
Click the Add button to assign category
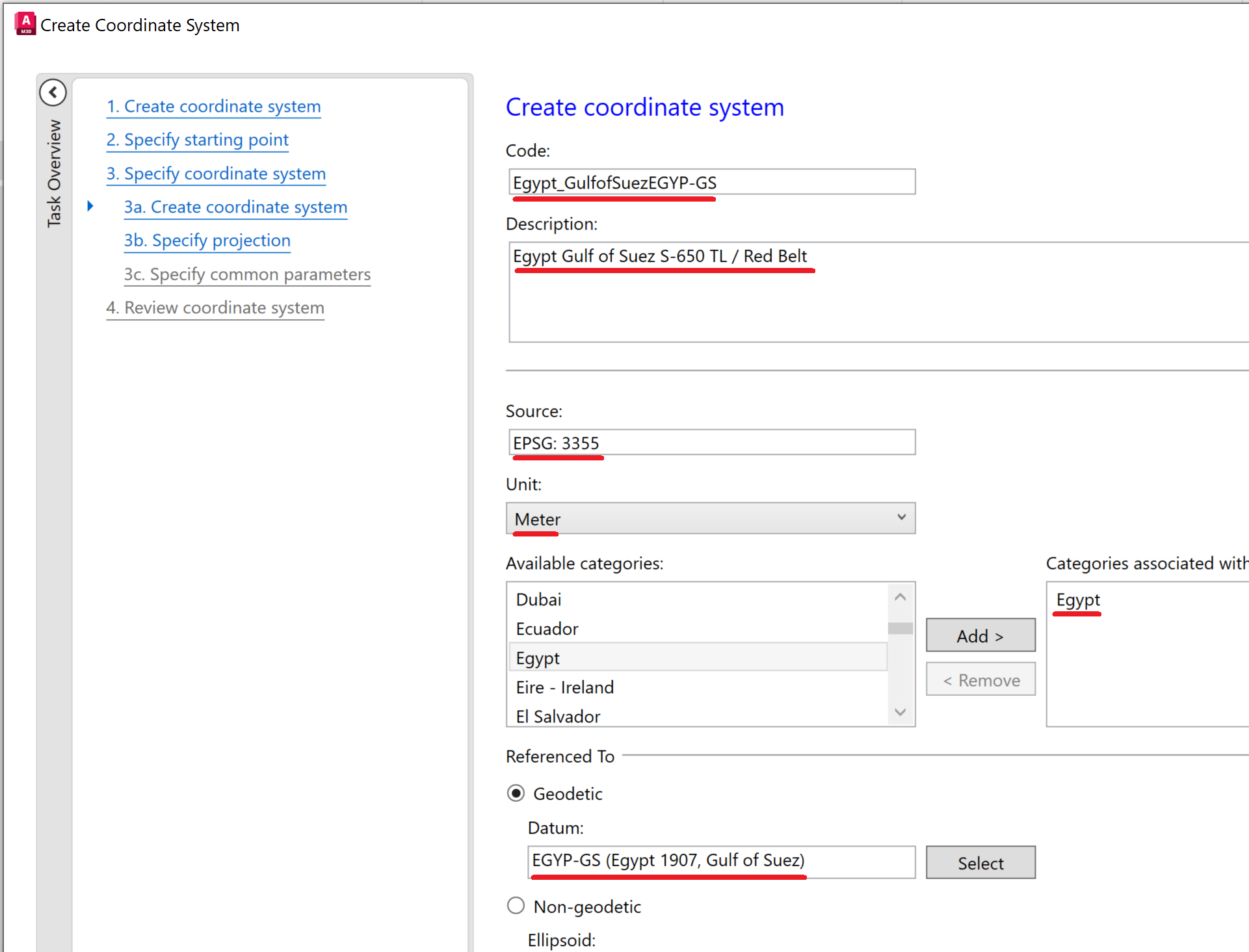(x=980, y=635)
